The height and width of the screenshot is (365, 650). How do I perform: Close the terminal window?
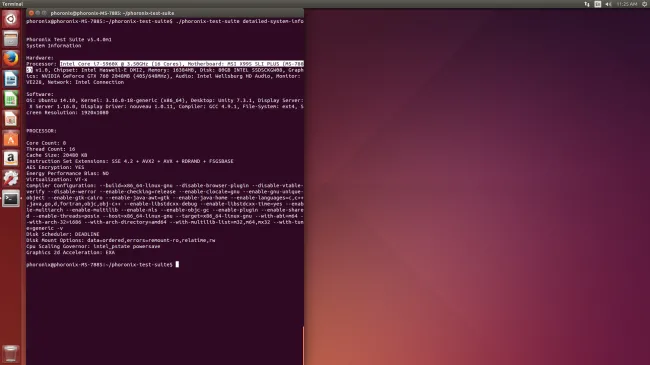[31, 13]
